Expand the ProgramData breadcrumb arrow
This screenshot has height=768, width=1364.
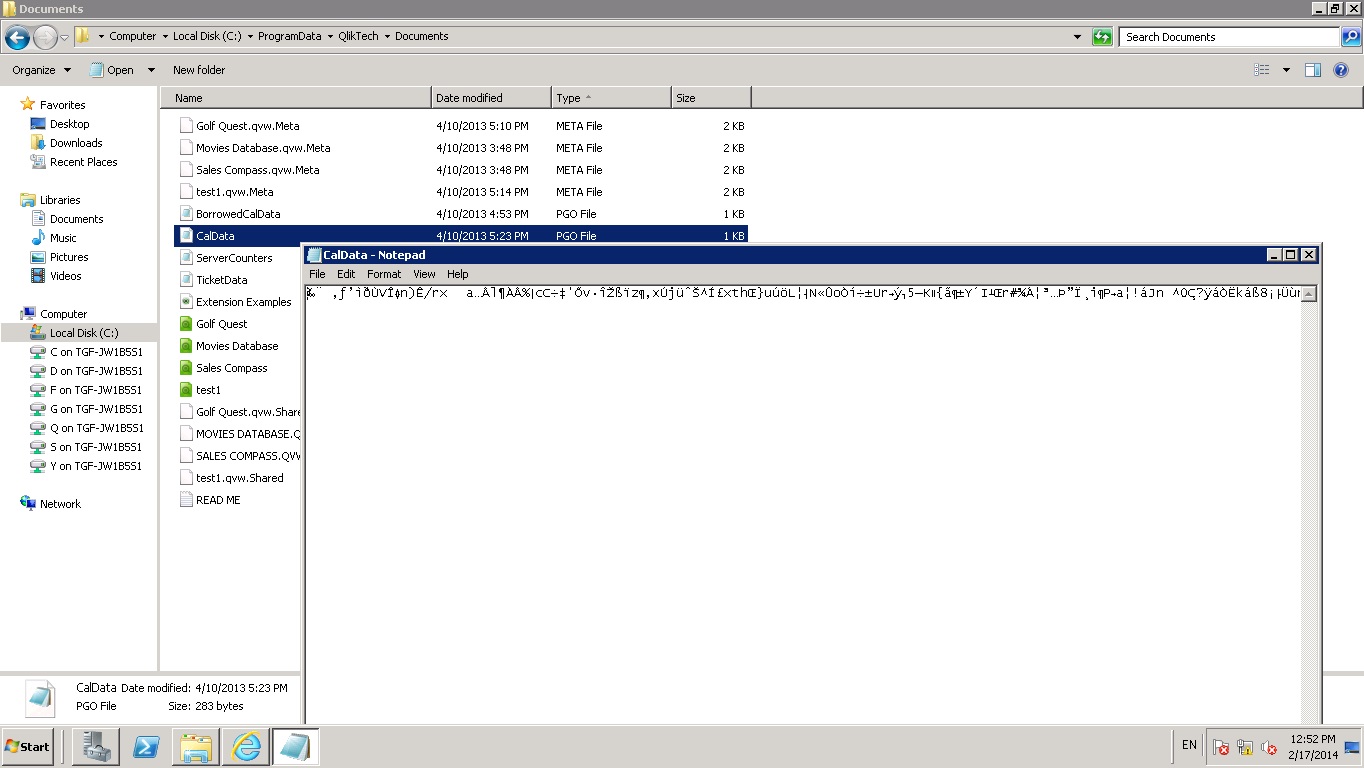(x=329, y=37)
